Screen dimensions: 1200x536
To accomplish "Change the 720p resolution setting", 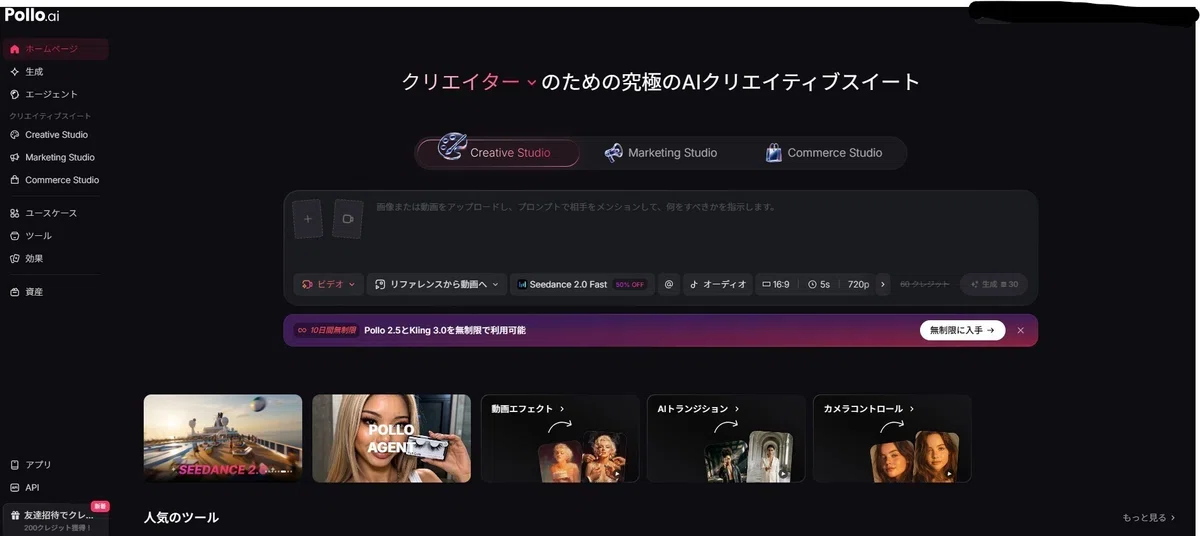I will tap(858, 285).
